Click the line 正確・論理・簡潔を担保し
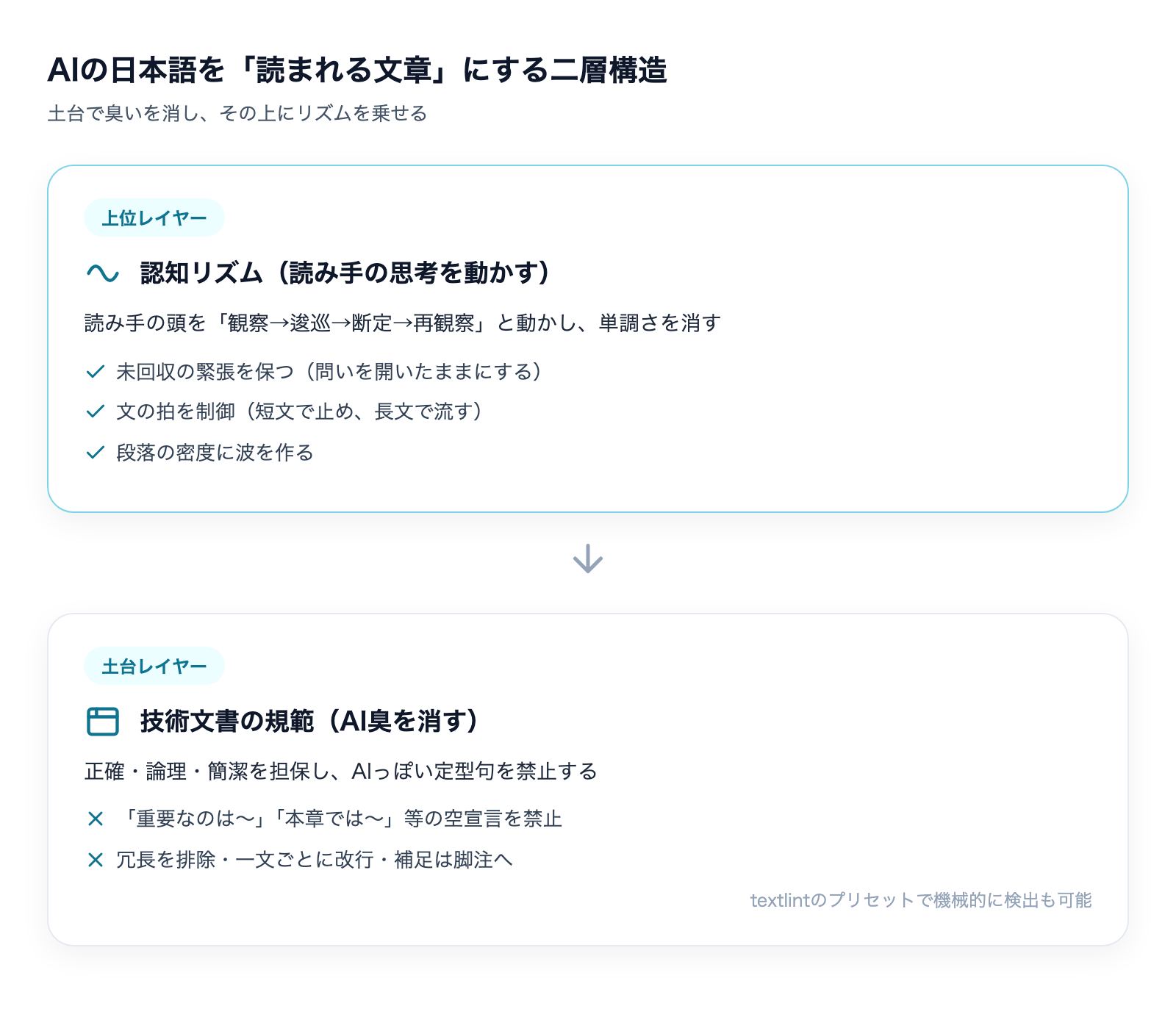This screenshot has height=1017, width=1176. pyautogui.click(x=341, y=772)
